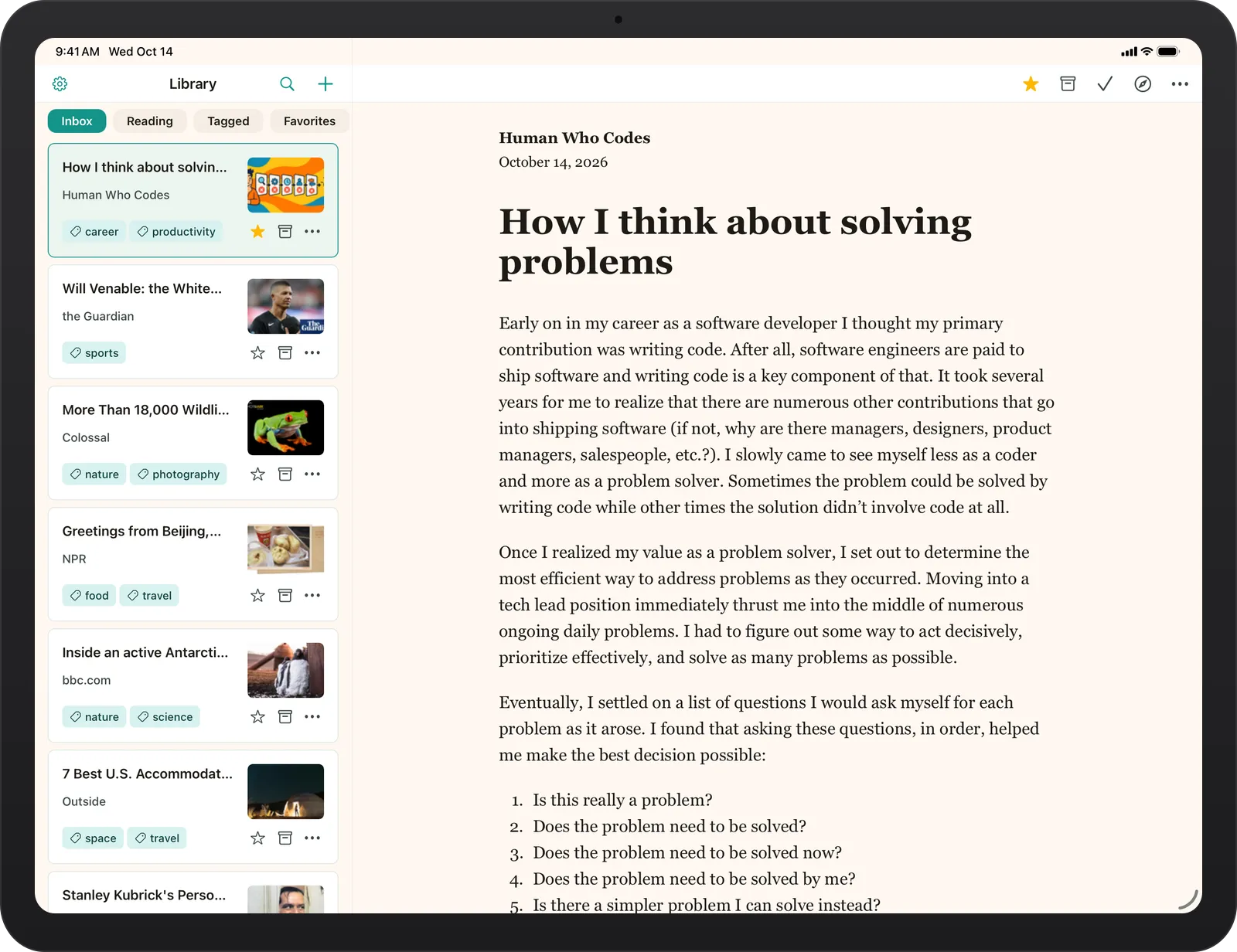The height and width of the screenshot is (952, 1237).
Task: Search the library with the magnifier icon
Action: pos(287,83)
